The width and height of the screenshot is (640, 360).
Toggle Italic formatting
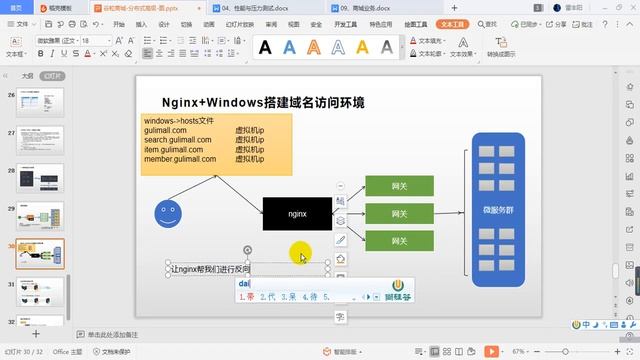click(x=52, y=53)
